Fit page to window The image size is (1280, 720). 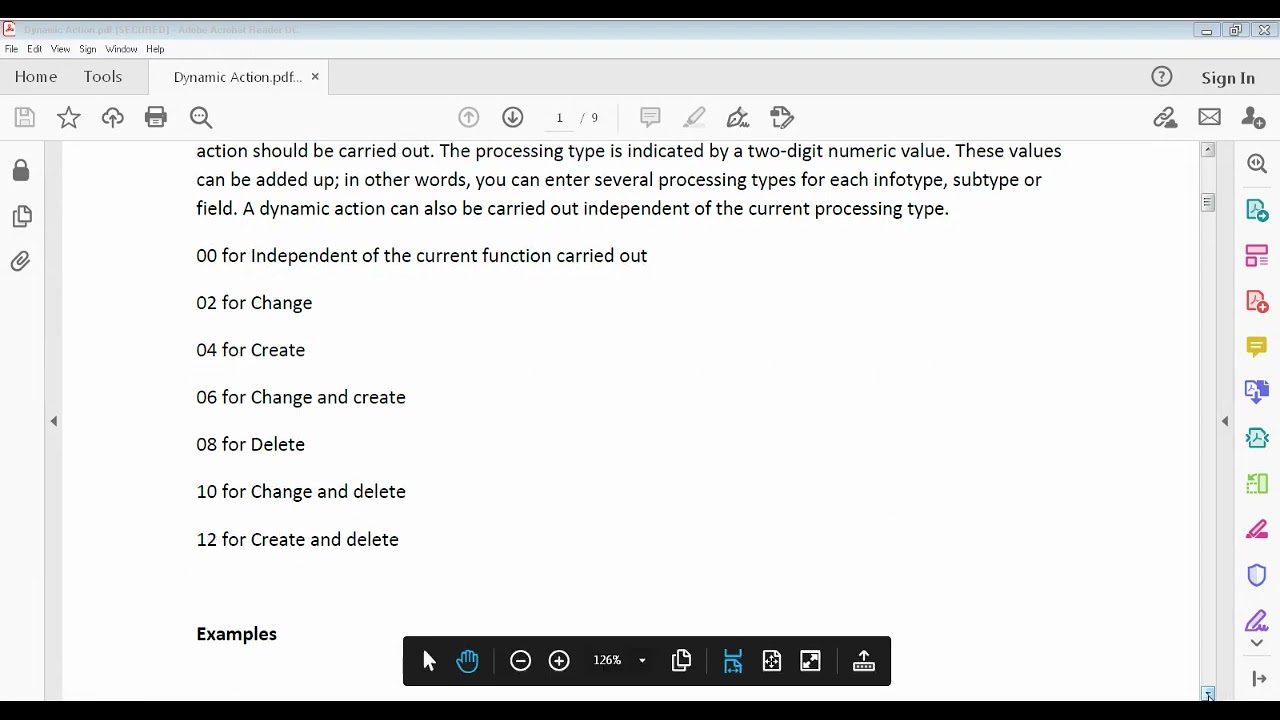tap(771, 661)
